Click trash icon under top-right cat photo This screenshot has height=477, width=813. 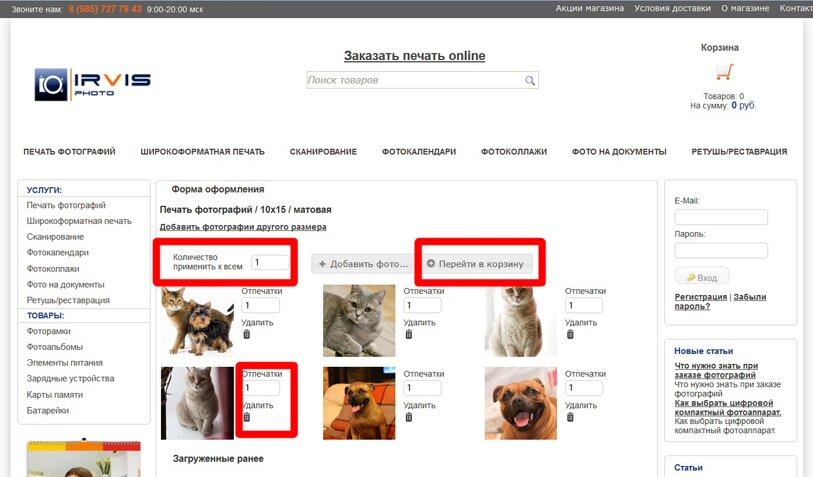[x=570, y=335]
